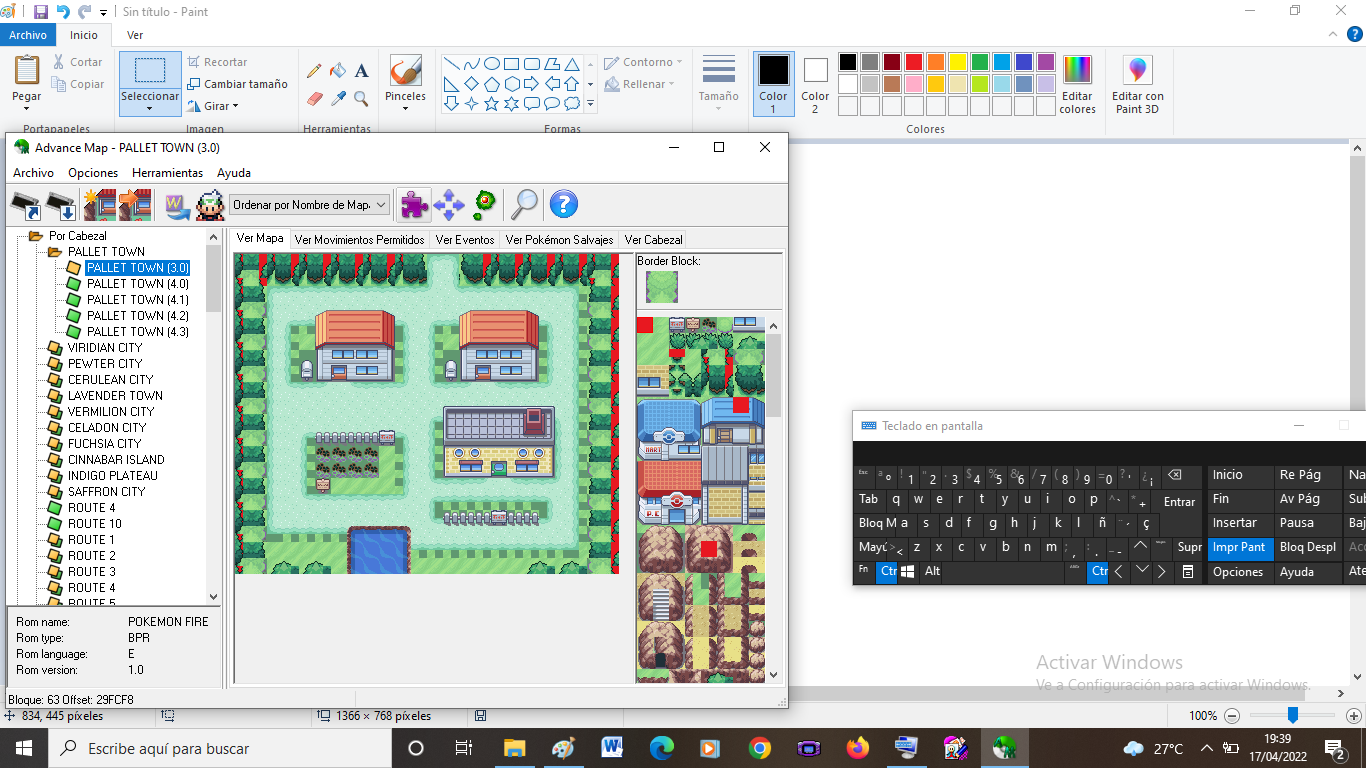Screen dimensions: 1366x768
Task: Select the Paint fill bucket tool
Action: pyautogui.click(x=338, y=71)
